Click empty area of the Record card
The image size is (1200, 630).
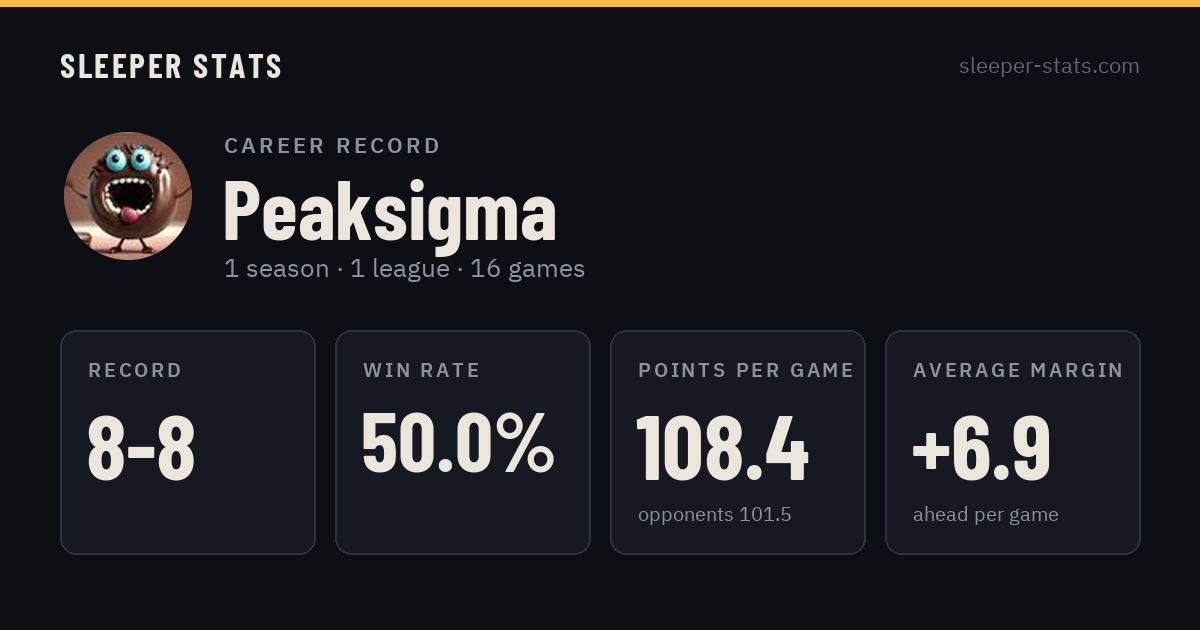pos(188,520)
